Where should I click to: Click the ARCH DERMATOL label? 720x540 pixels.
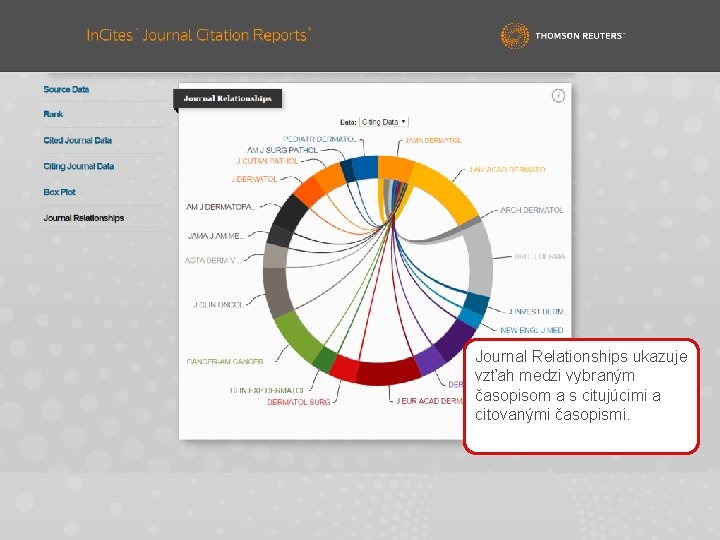[532, 210]
